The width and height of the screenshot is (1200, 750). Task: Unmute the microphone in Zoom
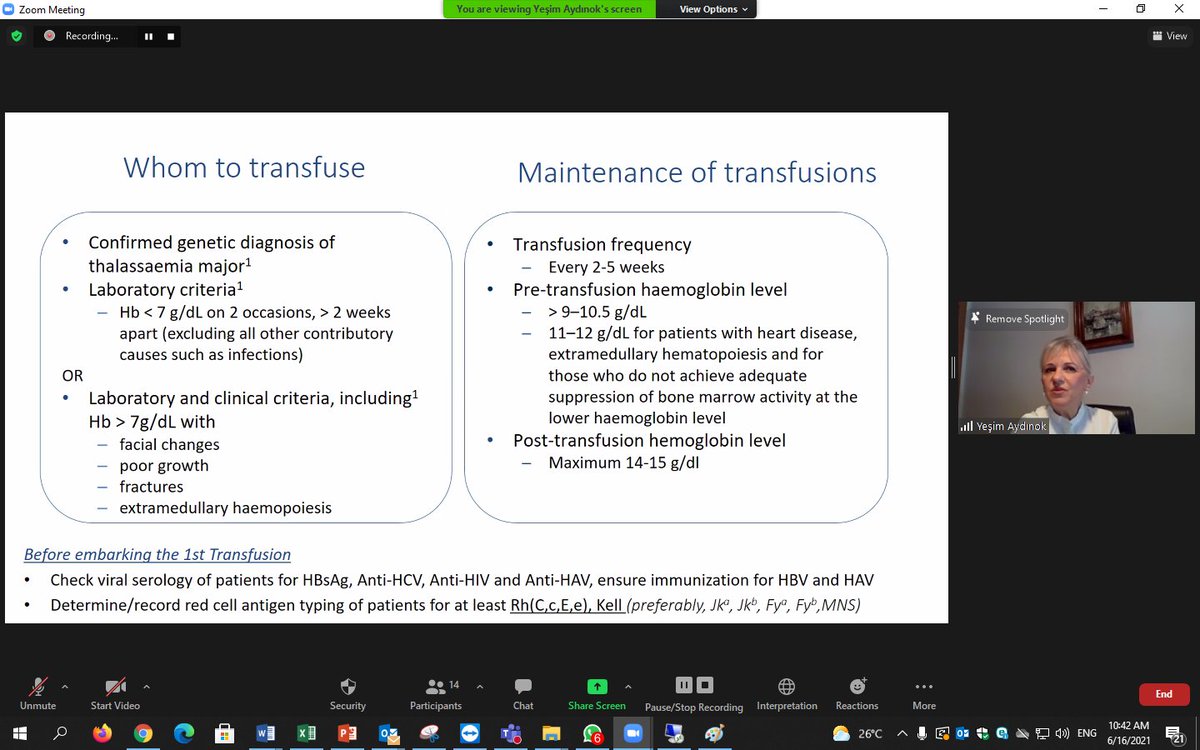(38, 693)
